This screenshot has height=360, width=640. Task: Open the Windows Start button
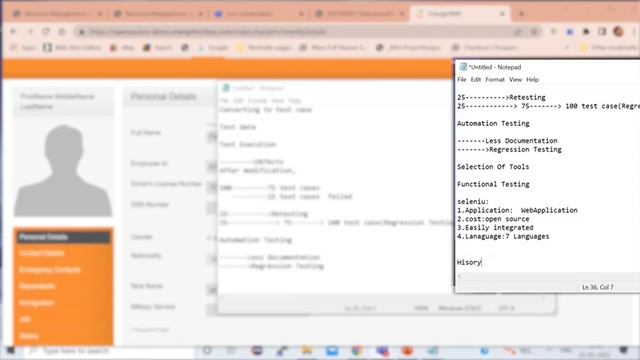[10, 351]
